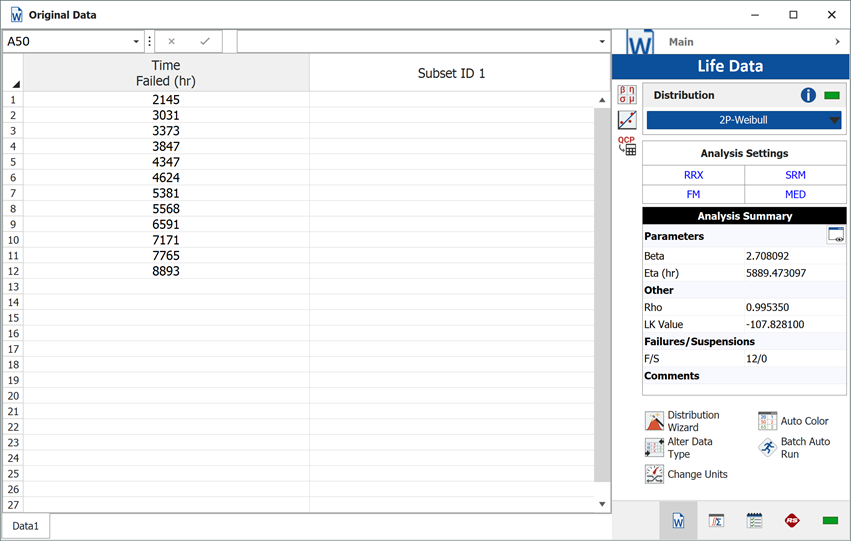Expand the Main control panel chevron
The image size is (851, 541).
tap(837, 42)
